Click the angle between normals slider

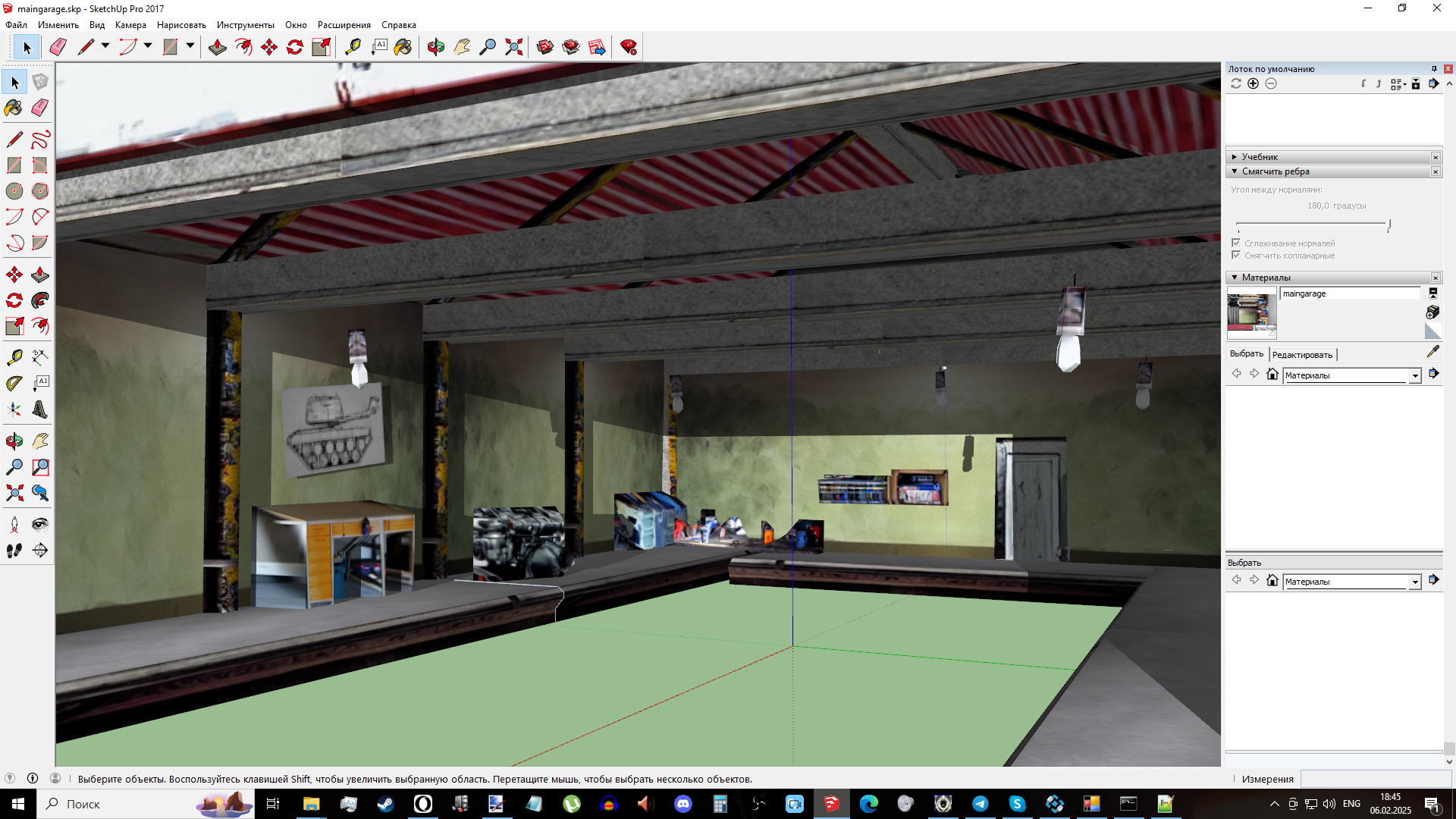1312,224
